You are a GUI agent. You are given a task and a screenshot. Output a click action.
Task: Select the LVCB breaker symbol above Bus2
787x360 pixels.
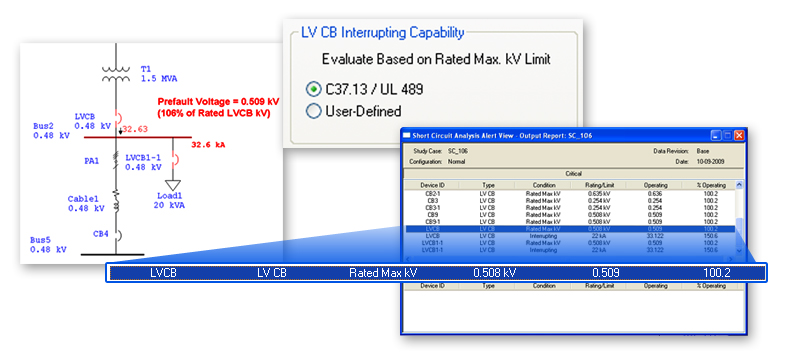click(118, 119)
